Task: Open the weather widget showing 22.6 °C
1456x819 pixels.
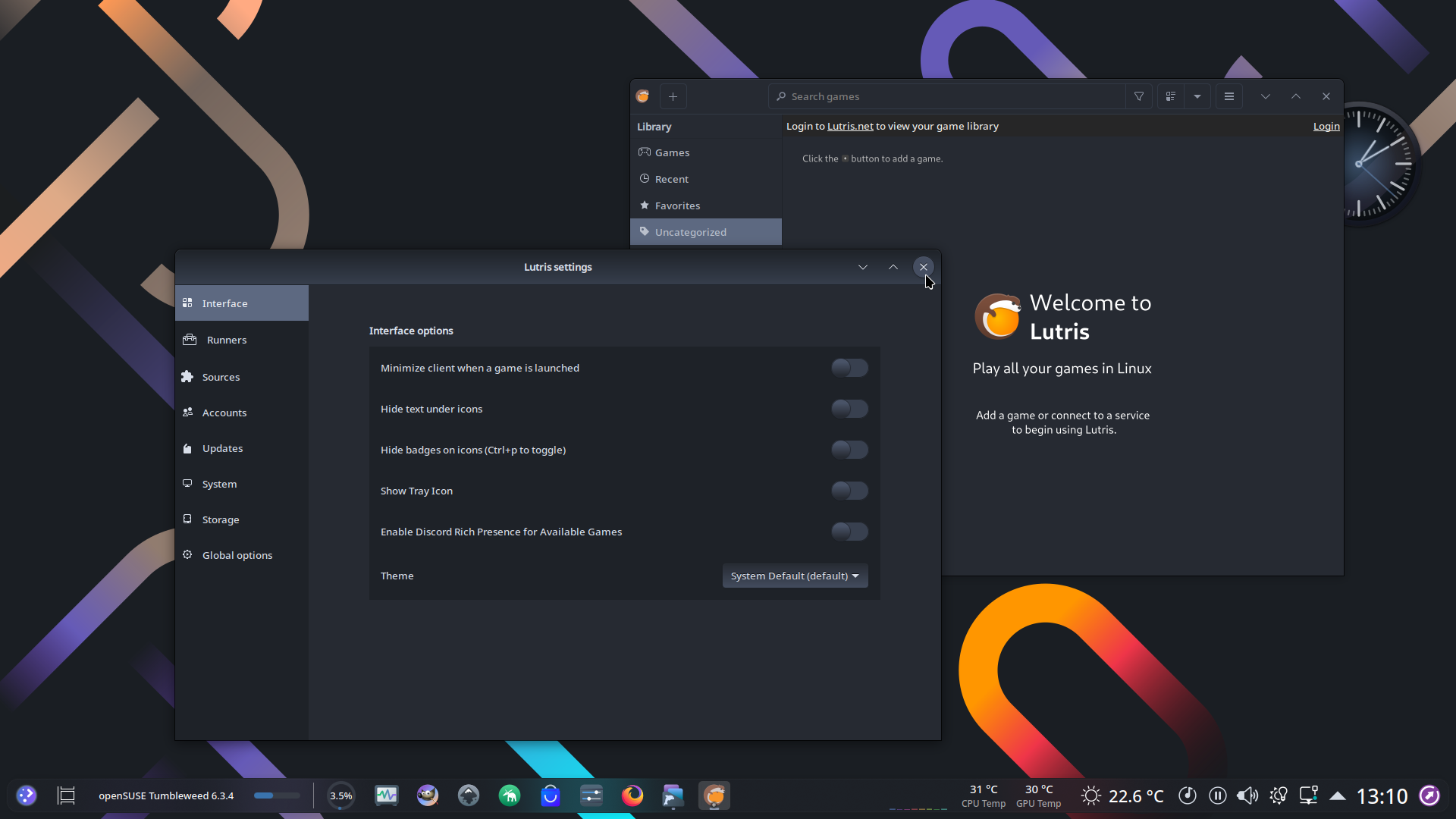Action: pyautogui.click(x=1122, y=795)
